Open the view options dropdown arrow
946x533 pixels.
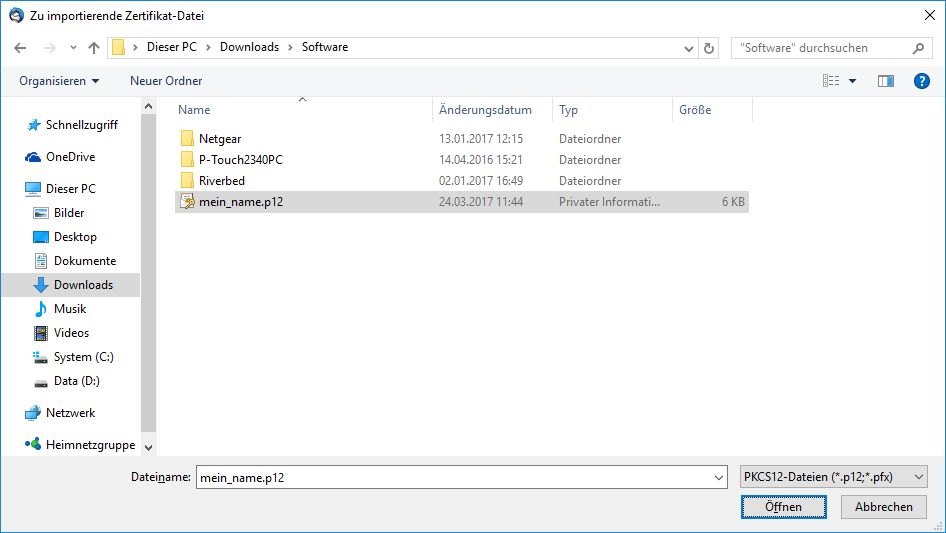[852, 81]
